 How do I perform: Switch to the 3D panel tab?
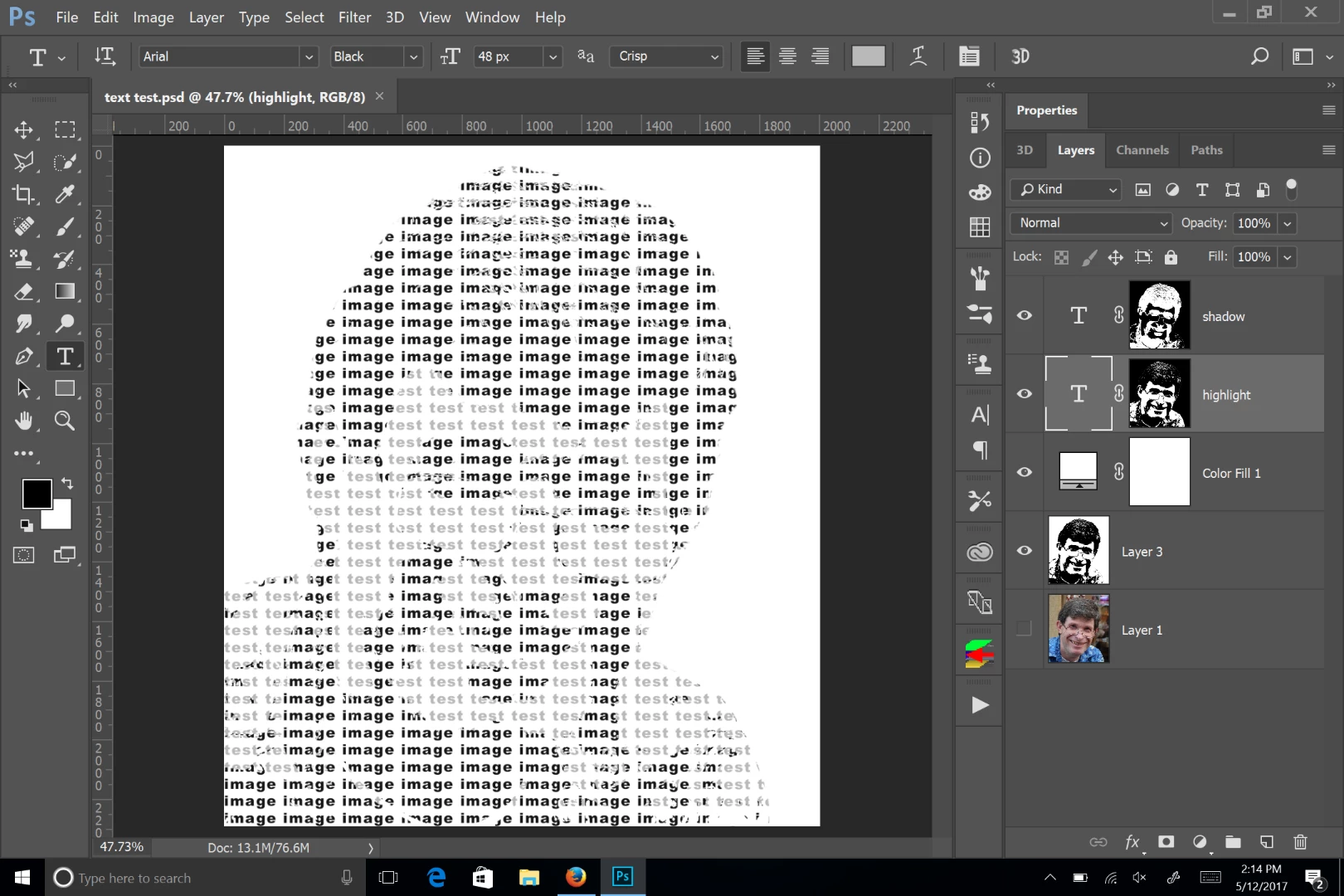pyautogui.click(x=1025, y=150)
